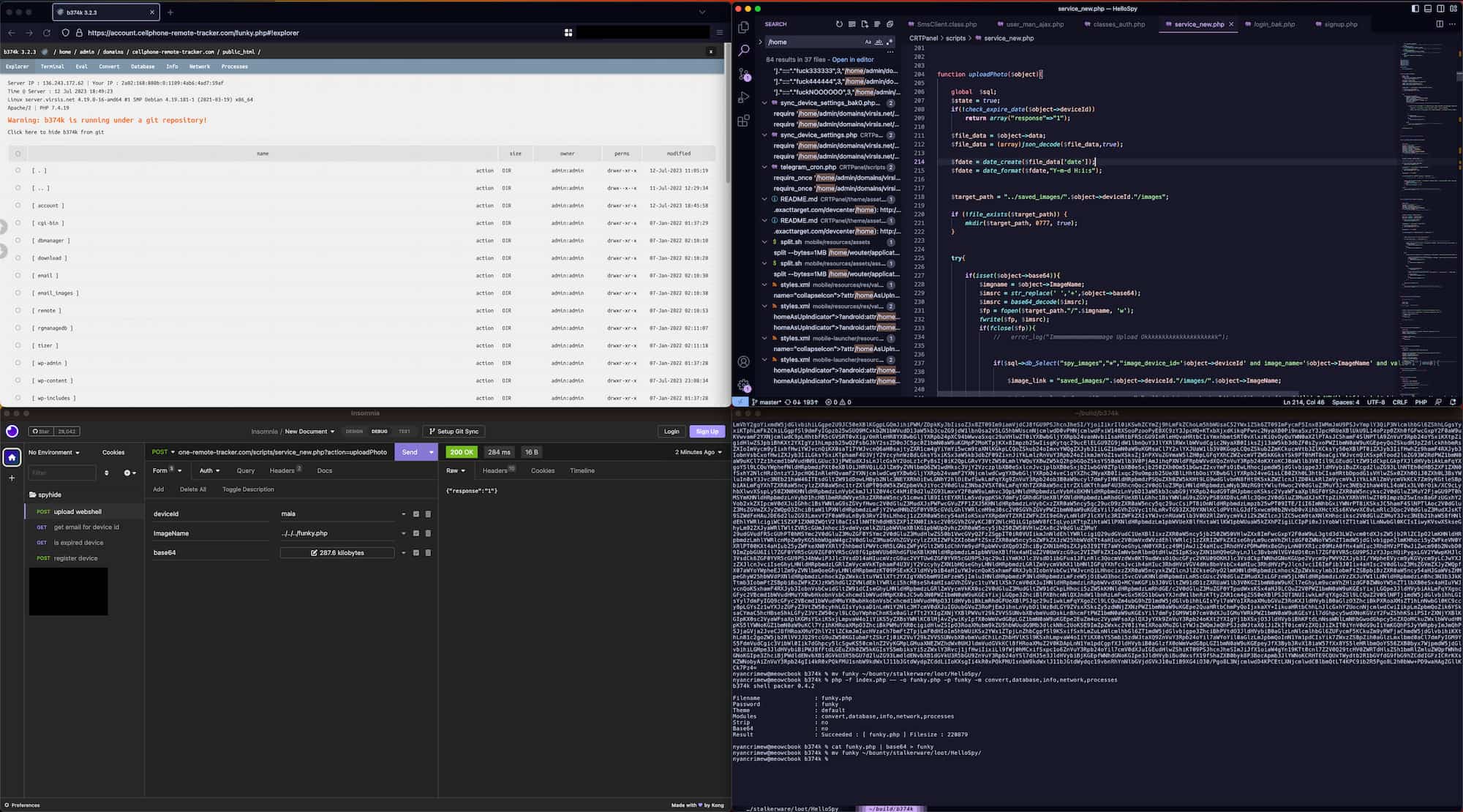The image size is (1463, 812).
Task: Toggle the base64 row enabled checkbox
Action: point(416,553)
